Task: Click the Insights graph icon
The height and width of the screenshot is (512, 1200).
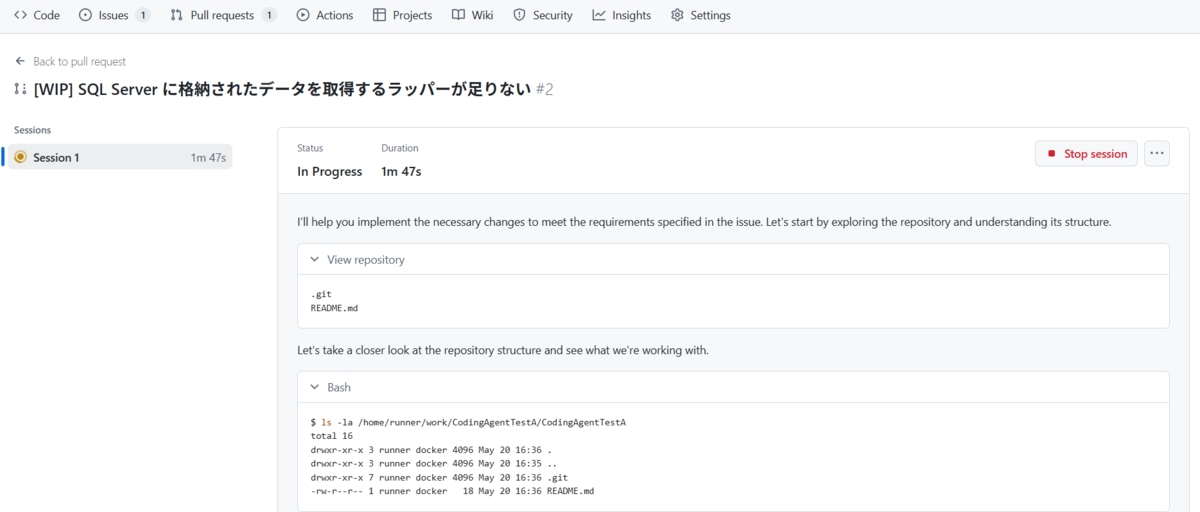Action: click(x=599, y=15)
